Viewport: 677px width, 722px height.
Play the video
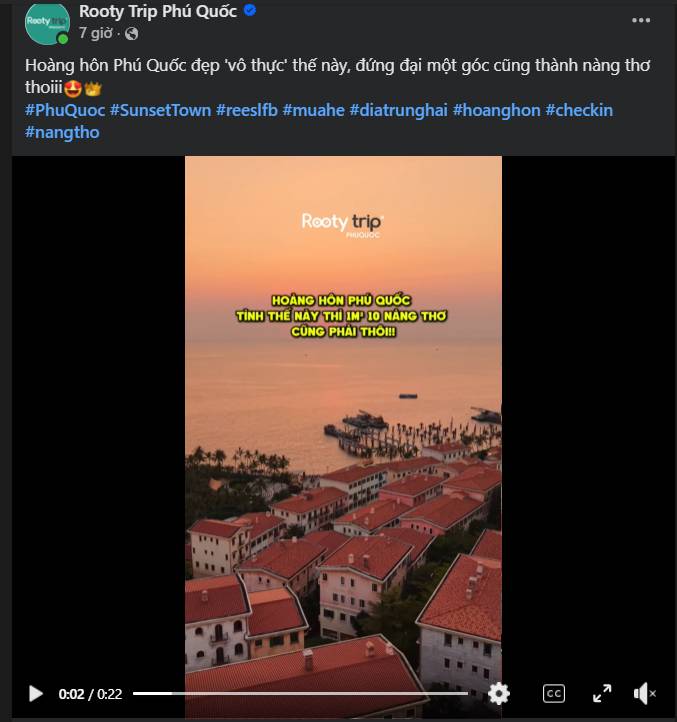click(x=35, y=693)
